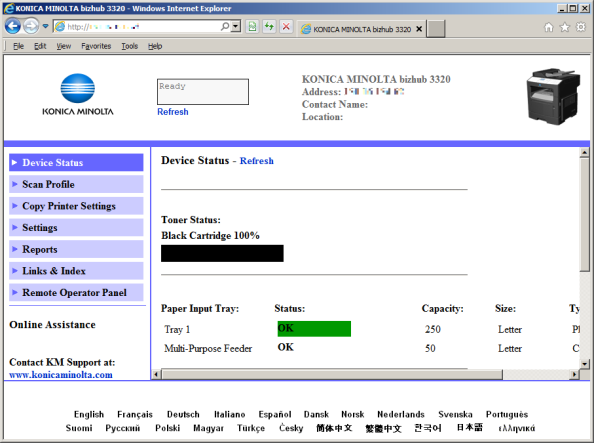
Task: Open the Home icon in the browser
Action: coord(549,27)
